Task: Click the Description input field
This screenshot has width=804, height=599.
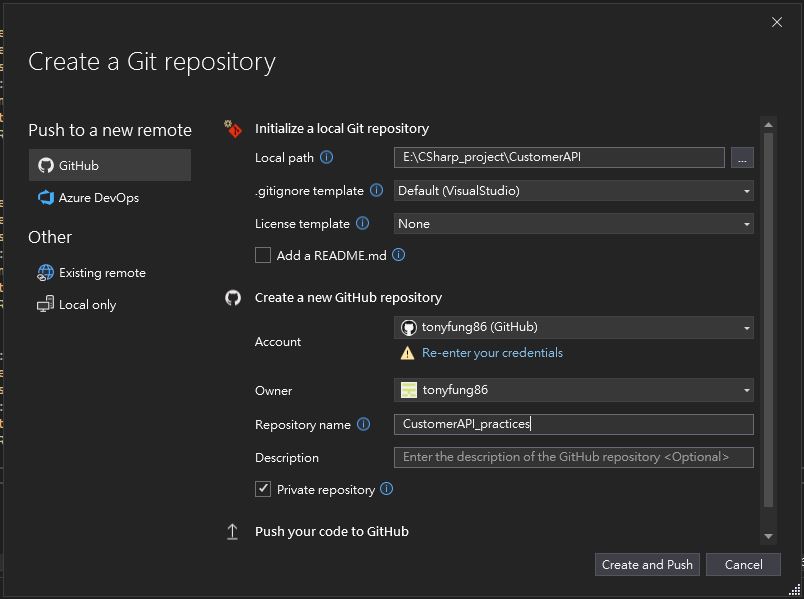Action: click(573, 457)
